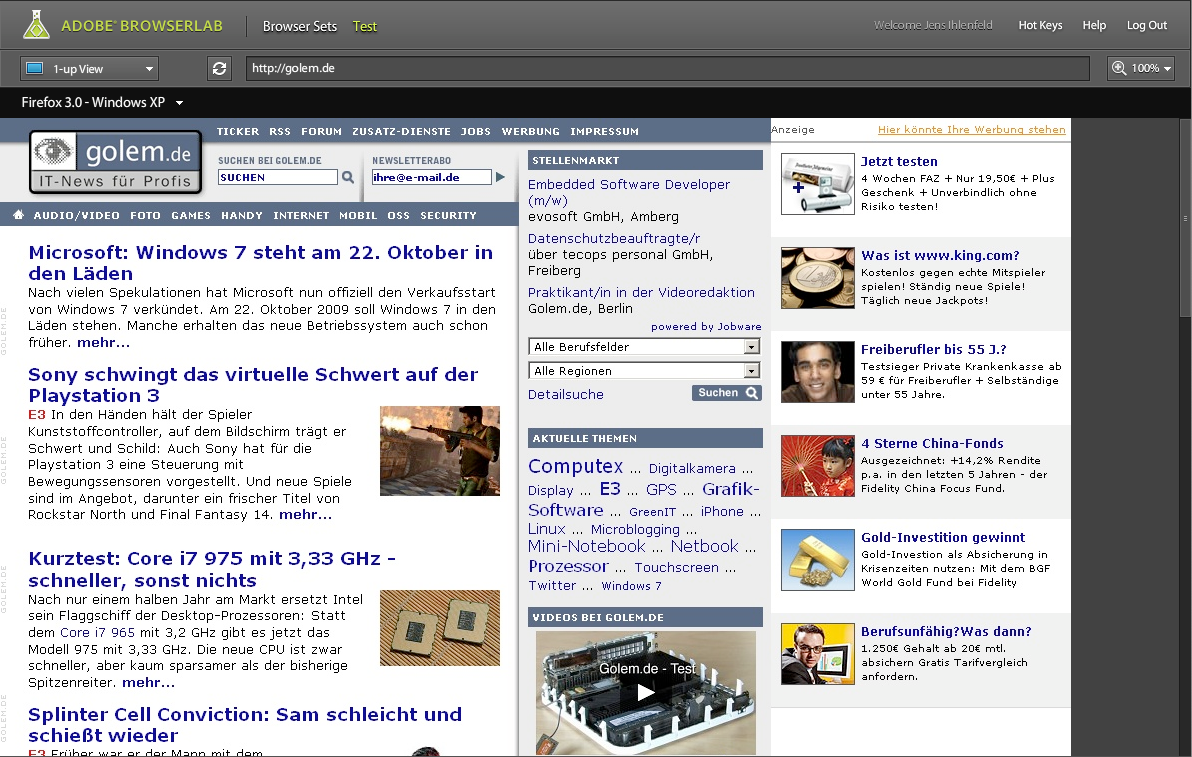
Task: Click the Computex topic tag
Action: pyautogui.click(x=575, y=467)
